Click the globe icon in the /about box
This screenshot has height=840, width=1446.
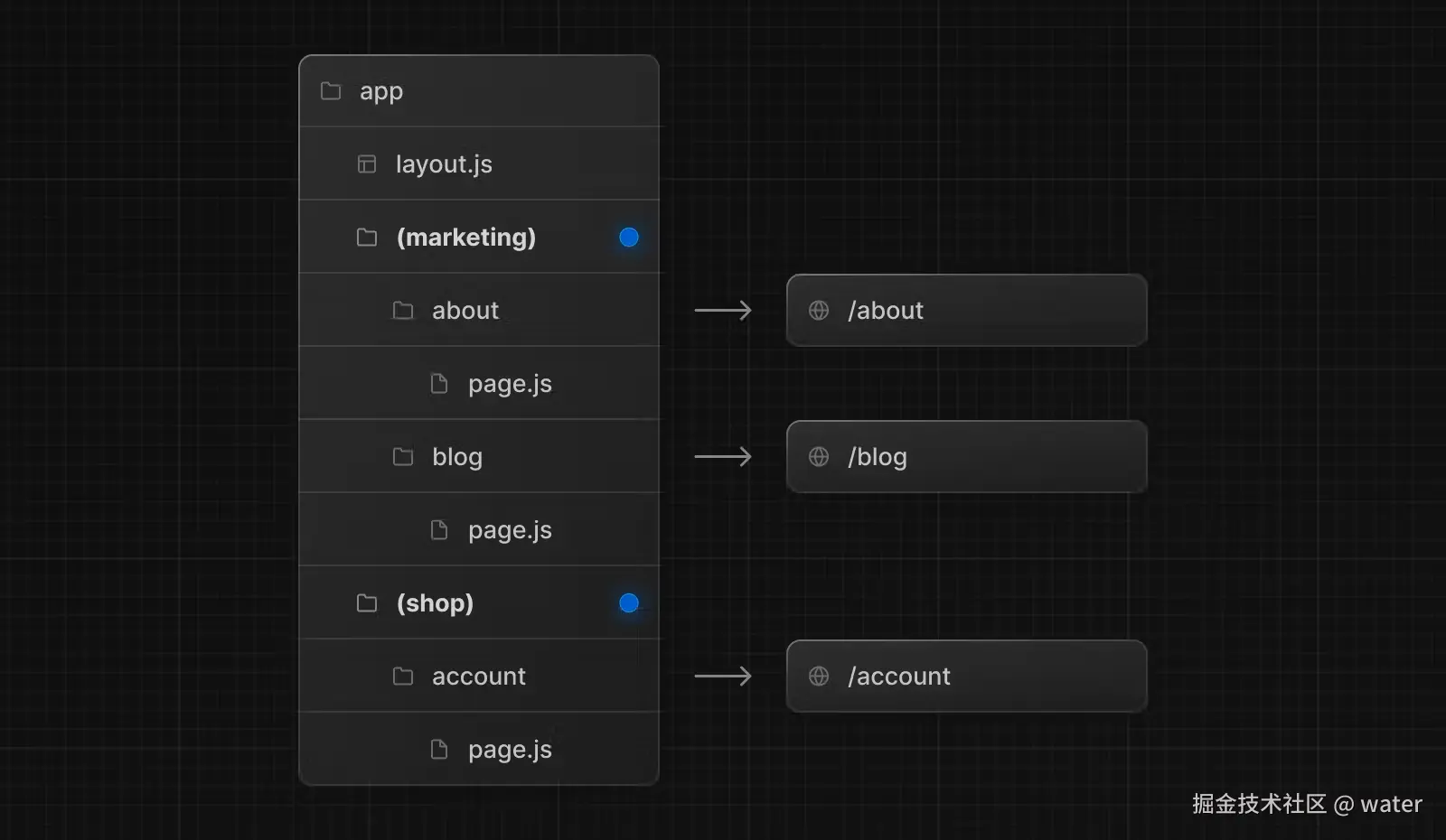pos(819,311)
